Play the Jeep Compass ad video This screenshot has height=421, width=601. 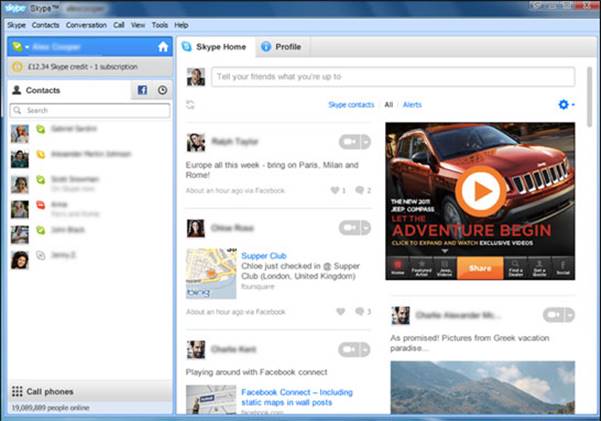(481, 191)
